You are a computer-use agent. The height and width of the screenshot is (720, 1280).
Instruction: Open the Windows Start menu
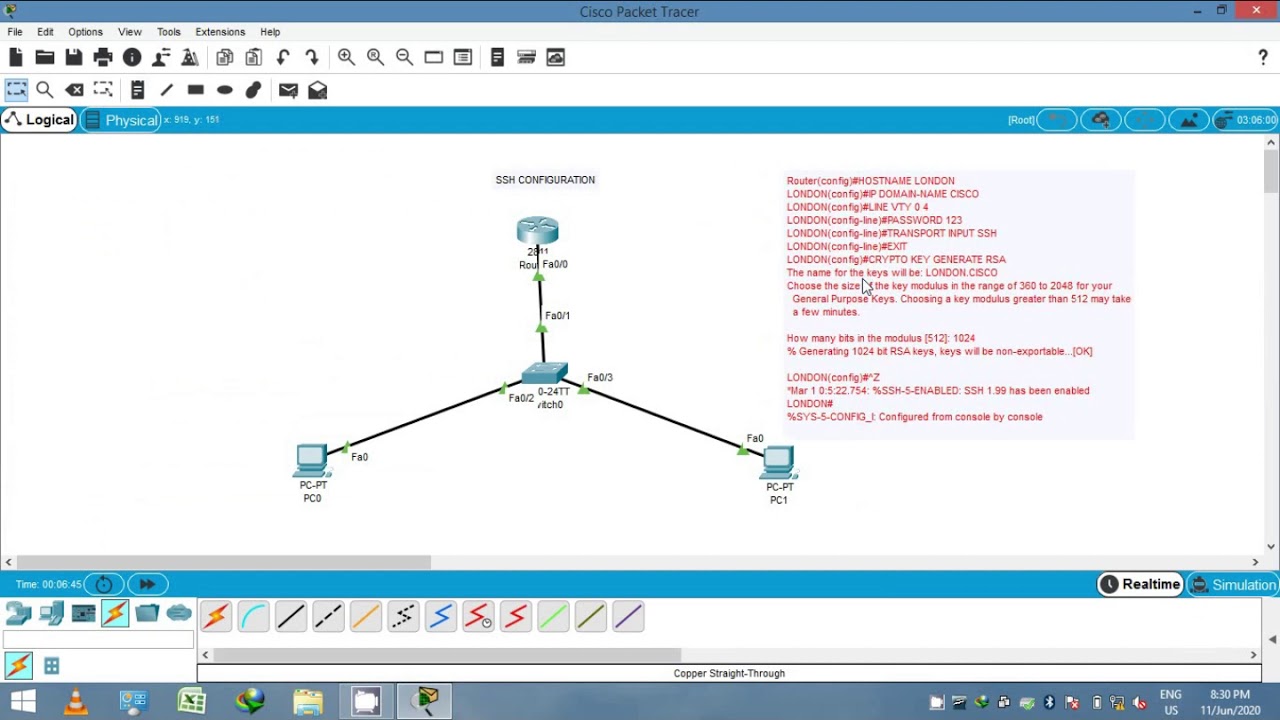coord(23,701)
